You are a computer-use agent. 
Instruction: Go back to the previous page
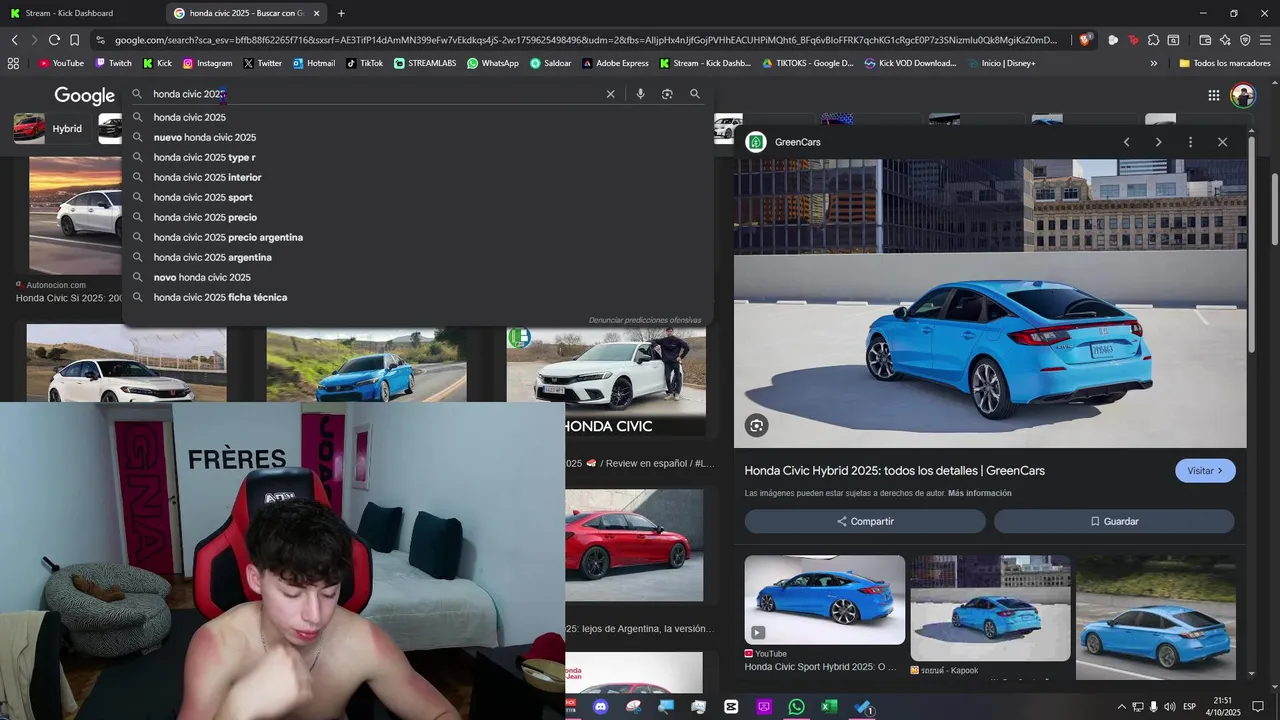pos(14,40)
